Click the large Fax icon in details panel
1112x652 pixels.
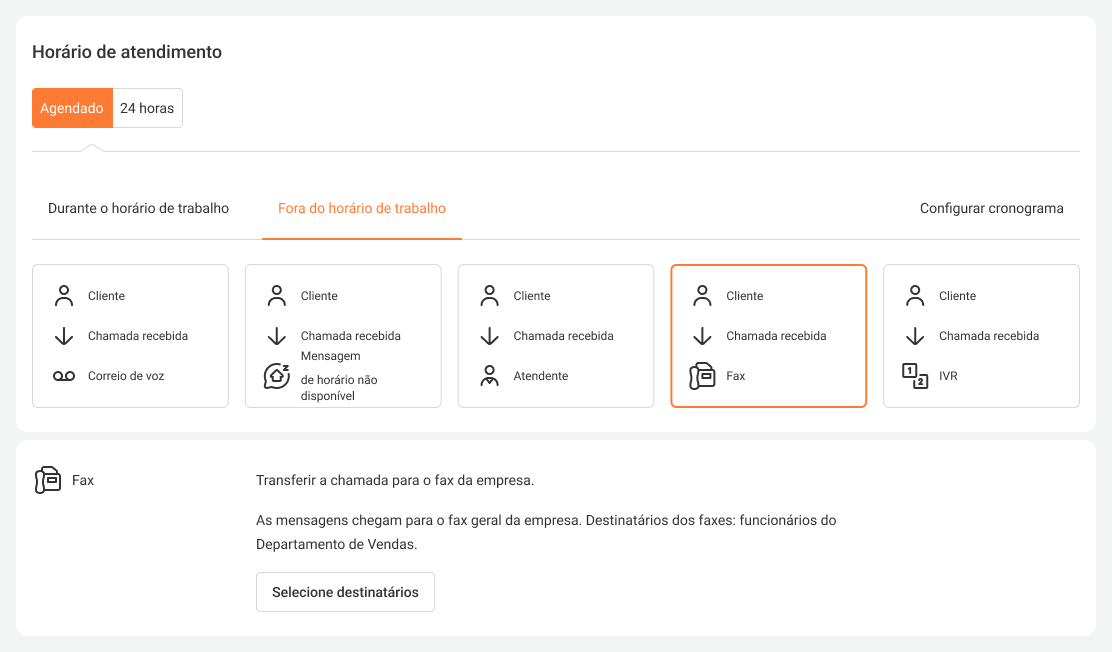[47, 480]
